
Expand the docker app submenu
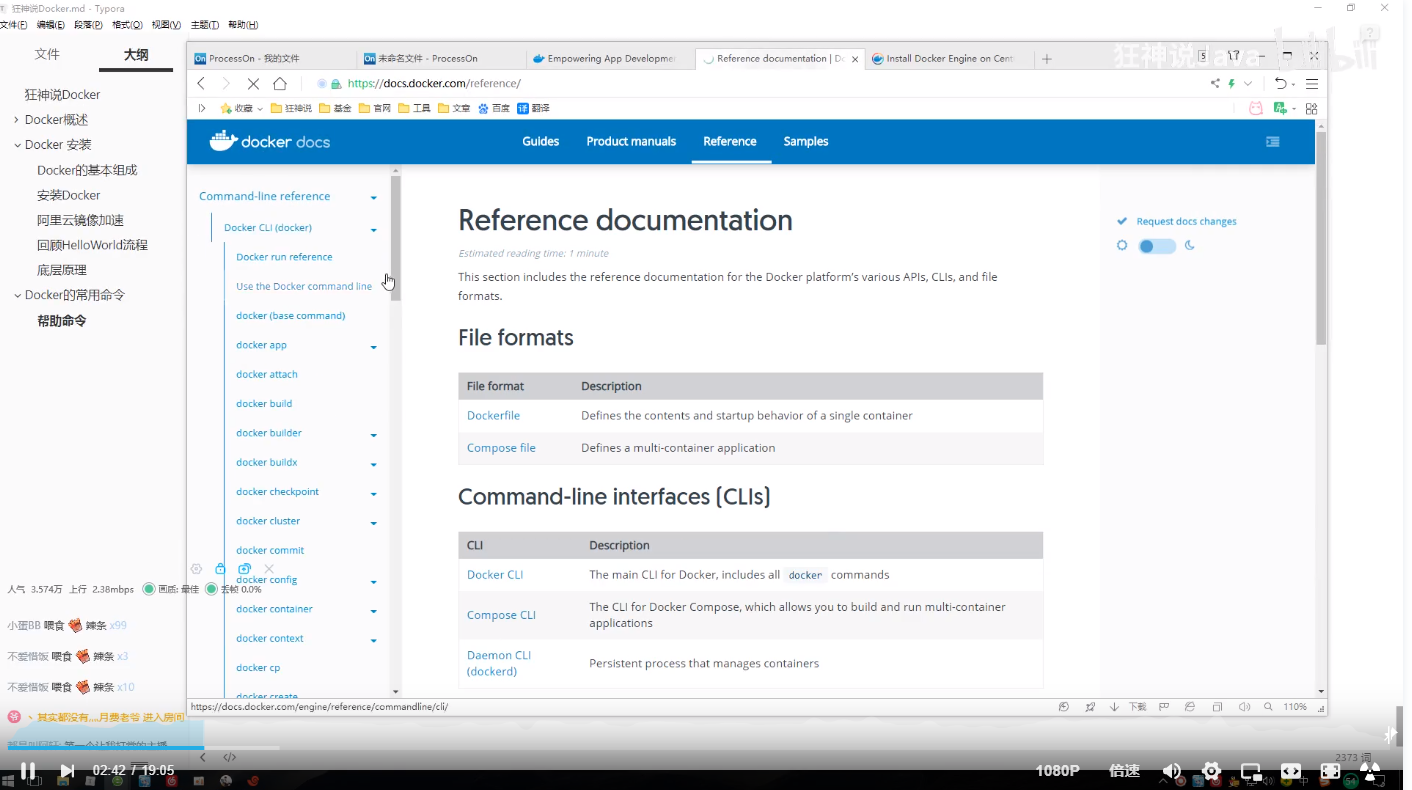(x=373, y=348)
